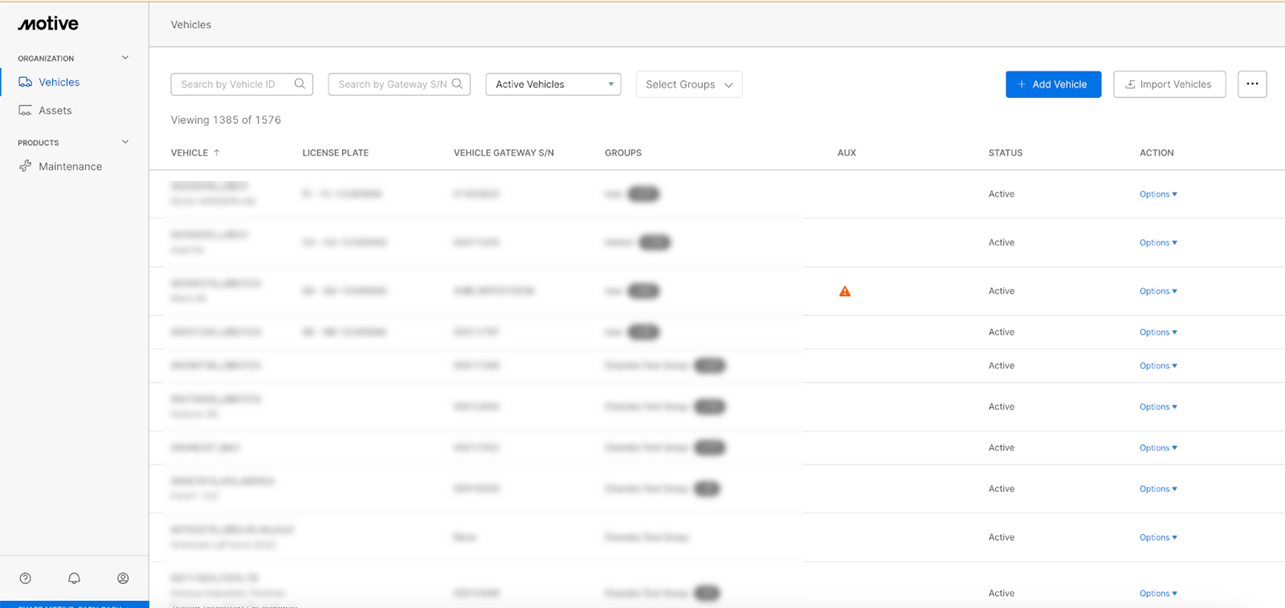1285x608 pixels.
Task: Click the magnifier in Gateway S/N search
Action: 457,84
